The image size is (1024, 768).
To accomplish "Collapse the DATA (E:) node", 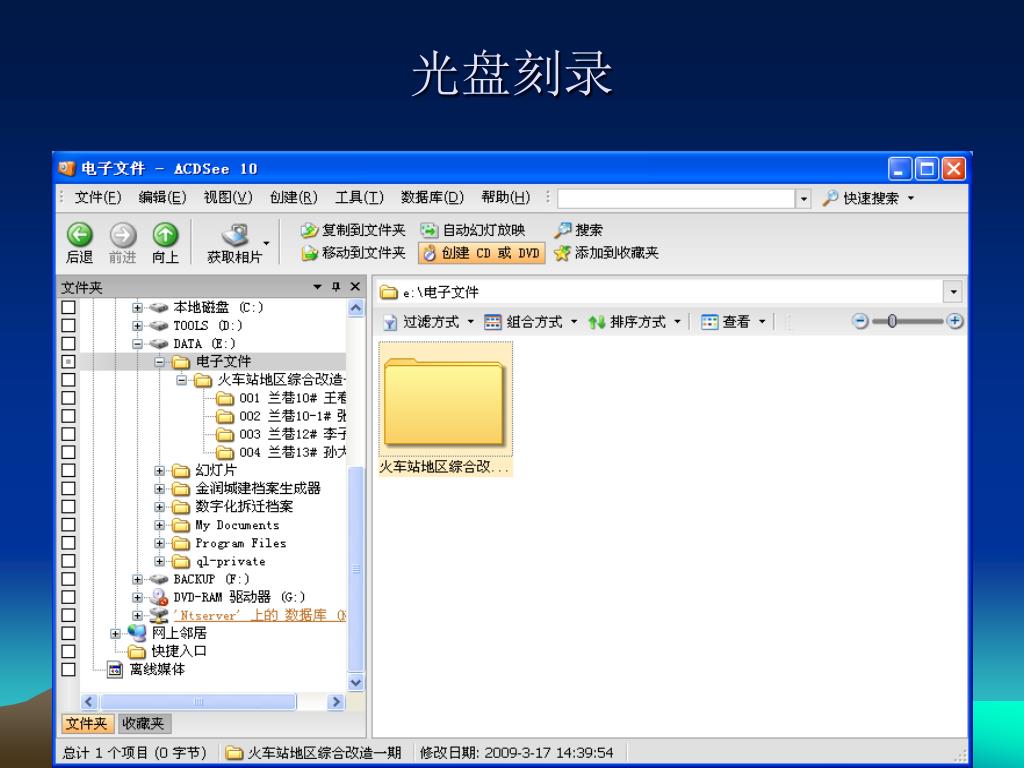I will [x=137, y=344].
